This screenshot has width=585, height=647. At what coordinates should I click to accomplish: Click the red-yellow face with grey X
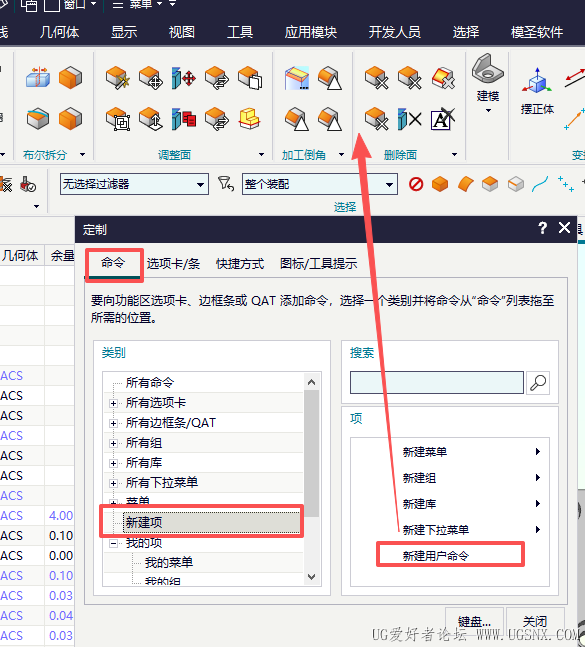click(443, 78)
